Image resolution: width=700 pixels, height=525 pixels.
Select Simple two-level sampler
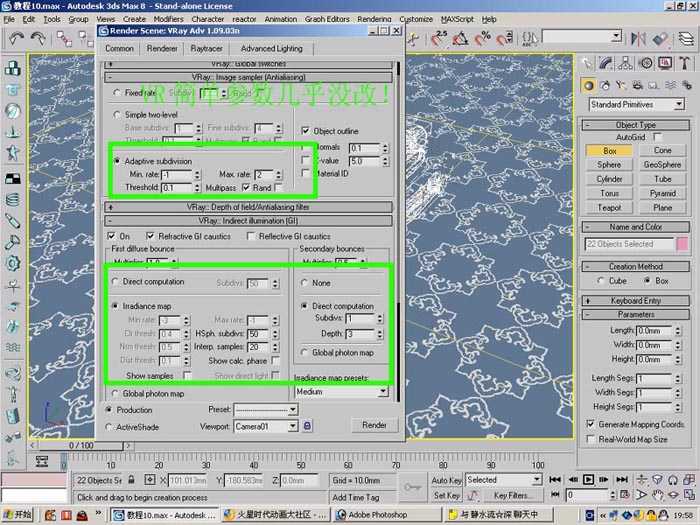[117, 114]
